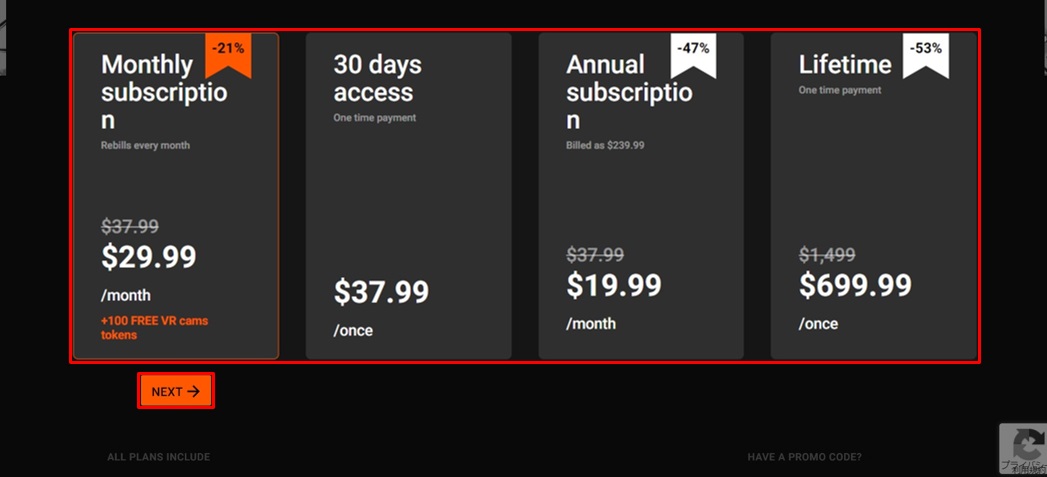Screen dimensions: 1047x477
Task: Pick the Annual subscription plan title
Action: pos(628,92)
